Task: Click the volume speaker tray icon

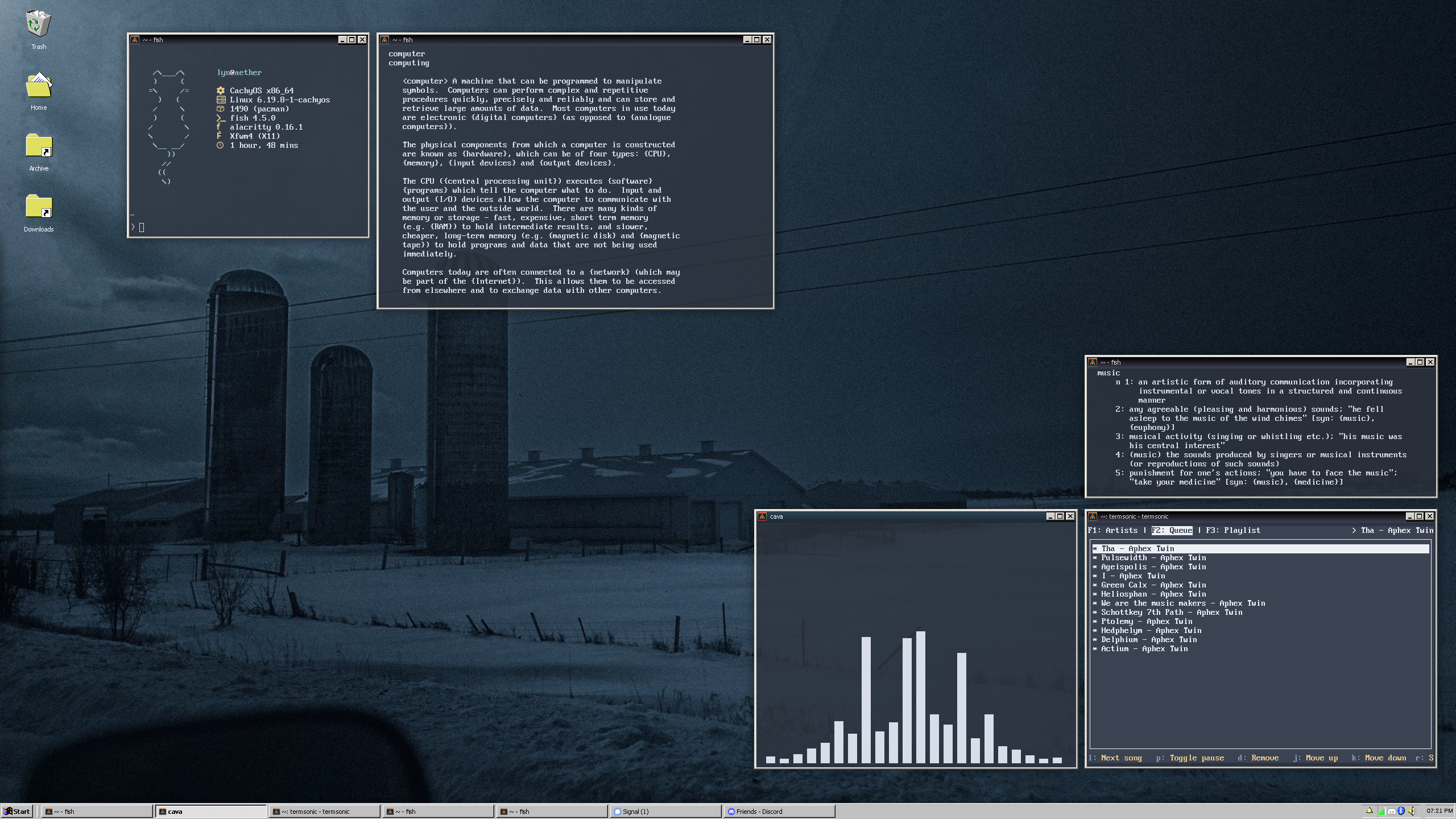Action: coord(1412,811)
